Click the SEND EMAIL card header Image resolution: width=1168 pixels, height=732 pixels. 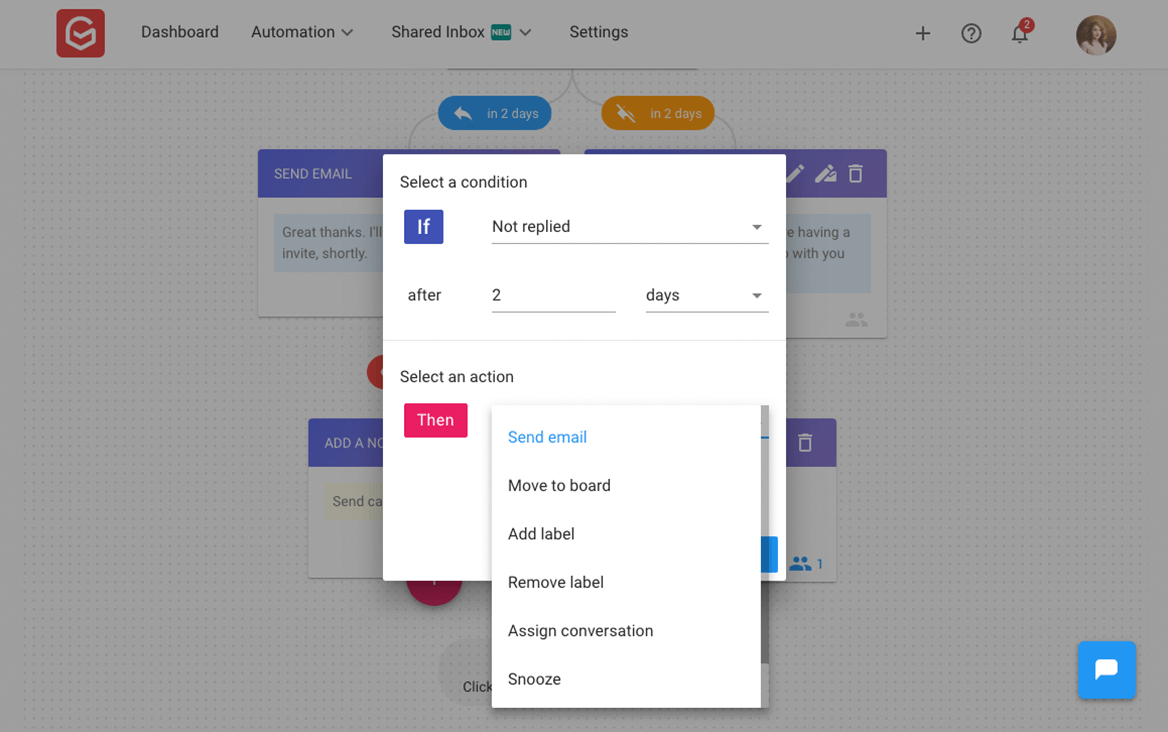pos(320,174)
